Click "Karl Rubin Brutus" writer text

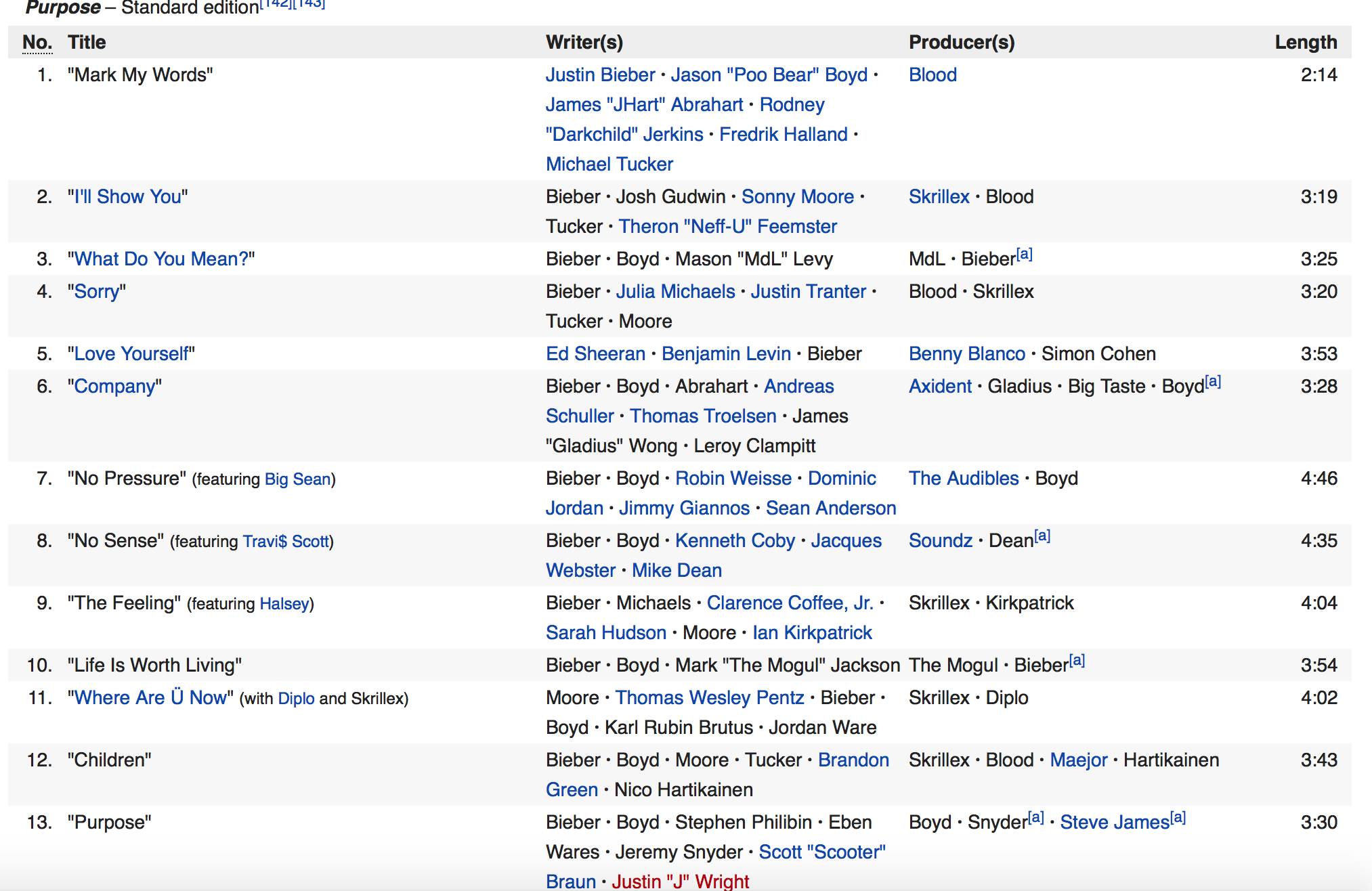[679, 728]
